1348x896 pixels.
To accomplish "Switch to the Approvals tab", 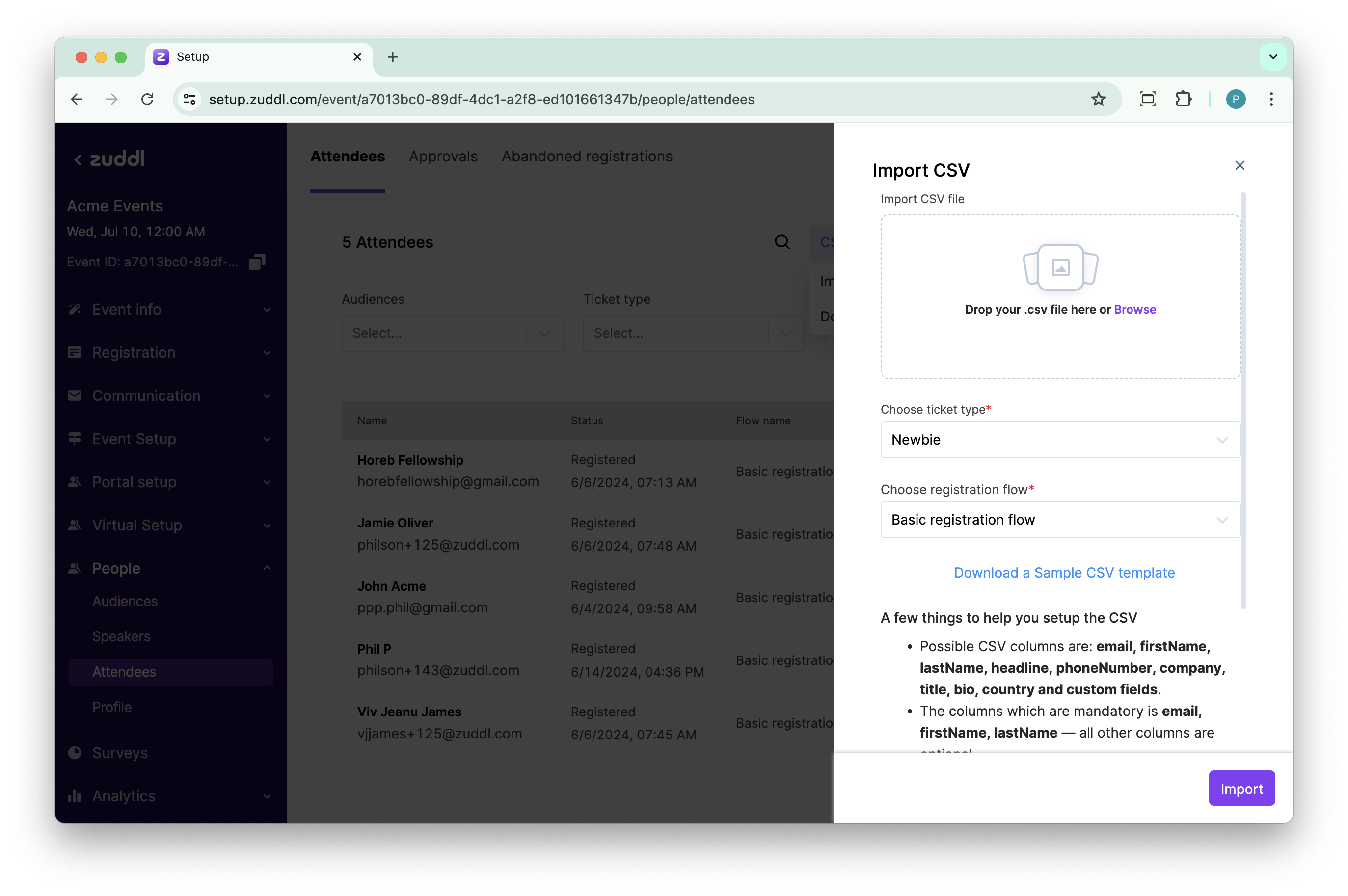I will click(x=443, y=157).
